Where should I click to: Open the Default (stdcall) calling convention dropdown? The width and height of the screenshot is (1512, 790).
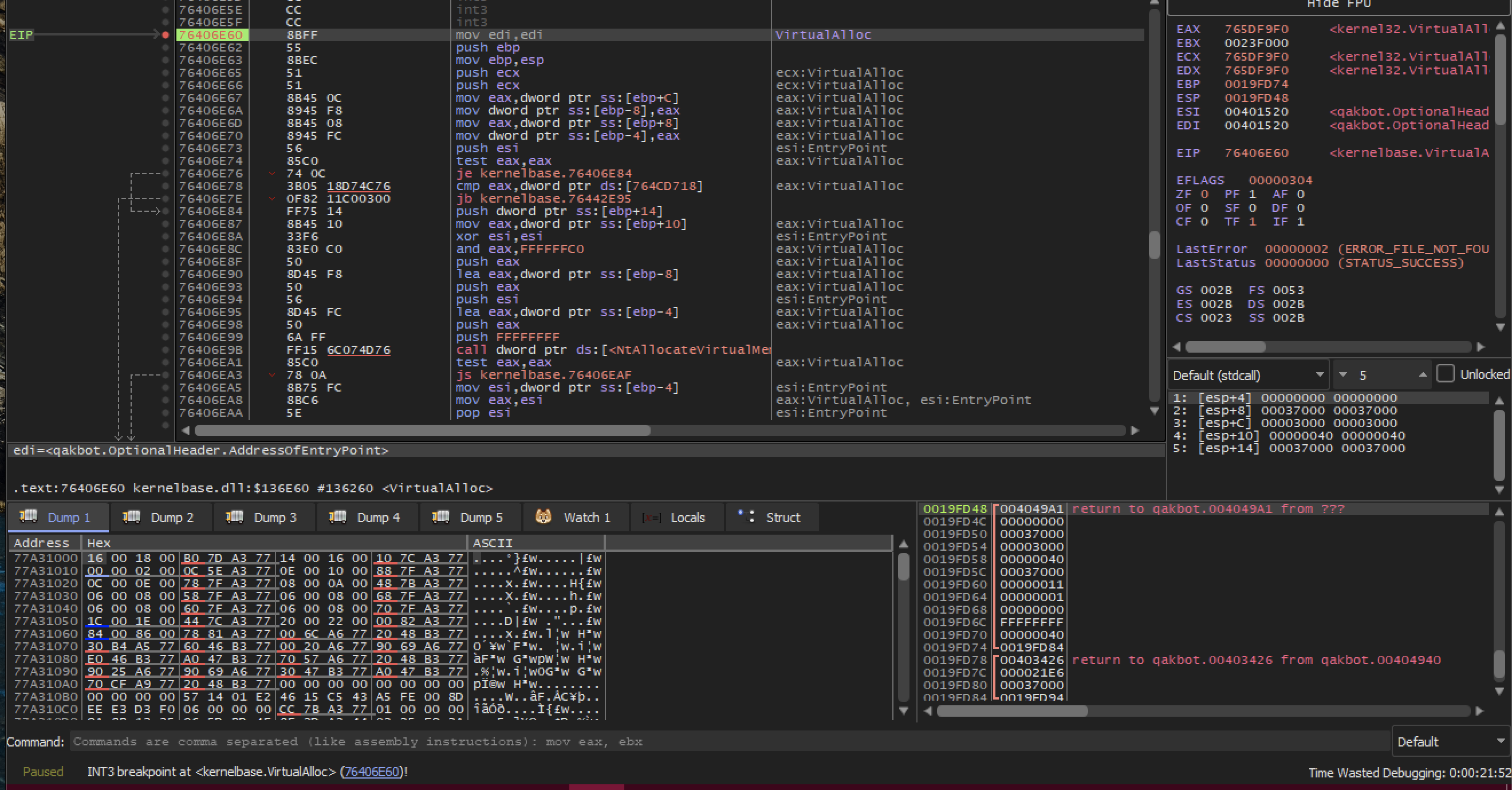pyautogui.click(x=1249, y=375)
